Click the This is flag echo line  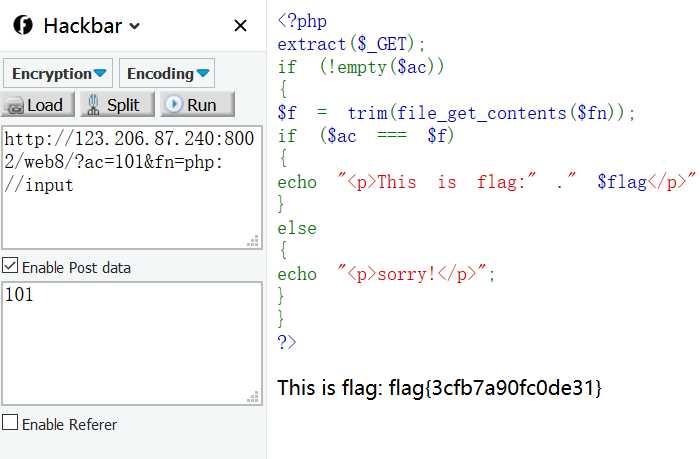[487, 182]
